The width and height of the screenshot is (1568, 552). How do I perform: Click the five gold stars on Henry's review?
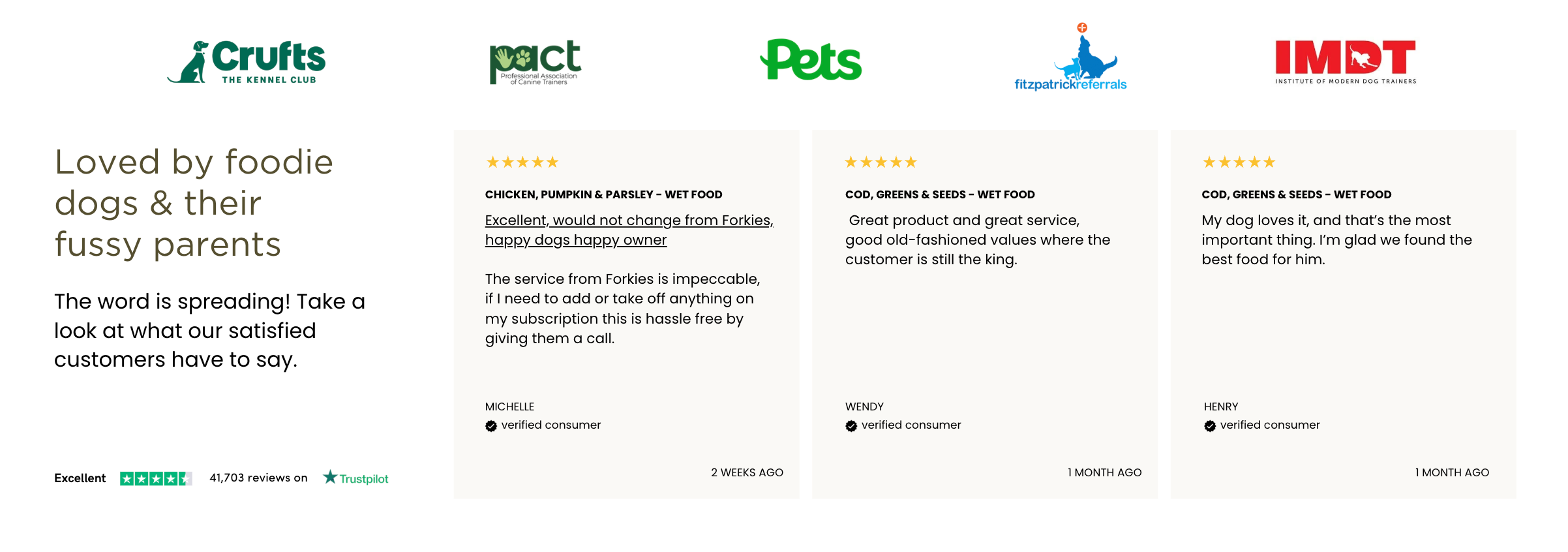(x=1239, y=162)
